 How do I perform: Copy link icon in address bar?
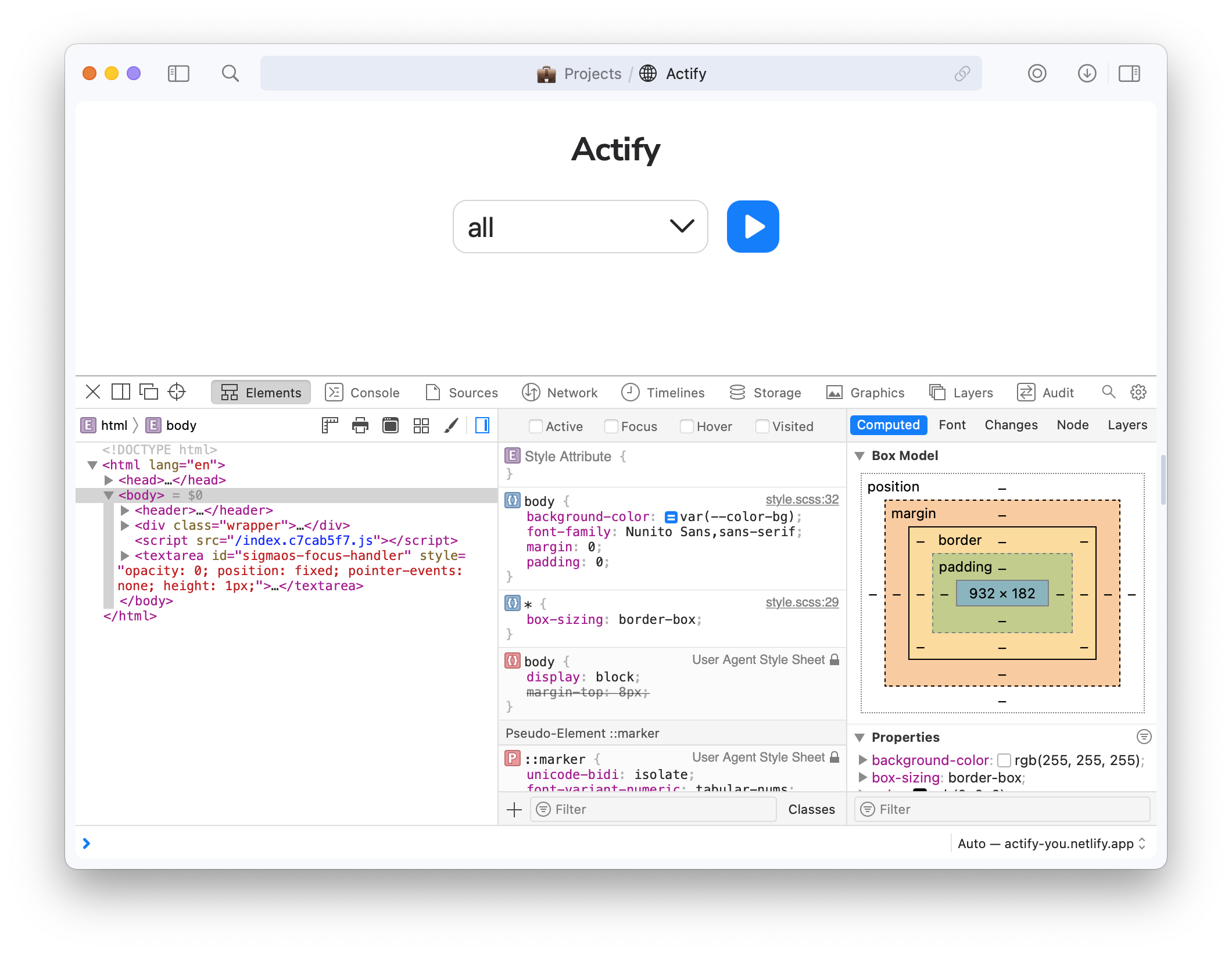[x=962, y=74]
